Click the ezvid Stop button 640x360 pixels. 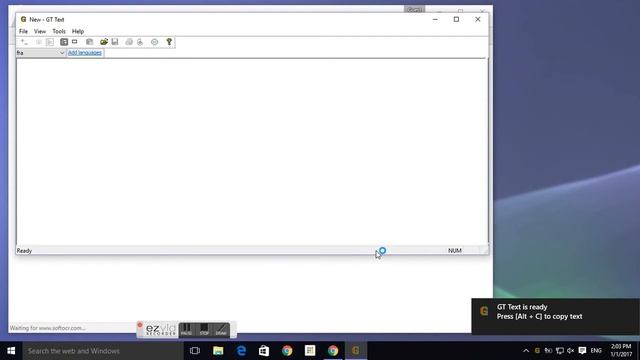pos(204,330)
